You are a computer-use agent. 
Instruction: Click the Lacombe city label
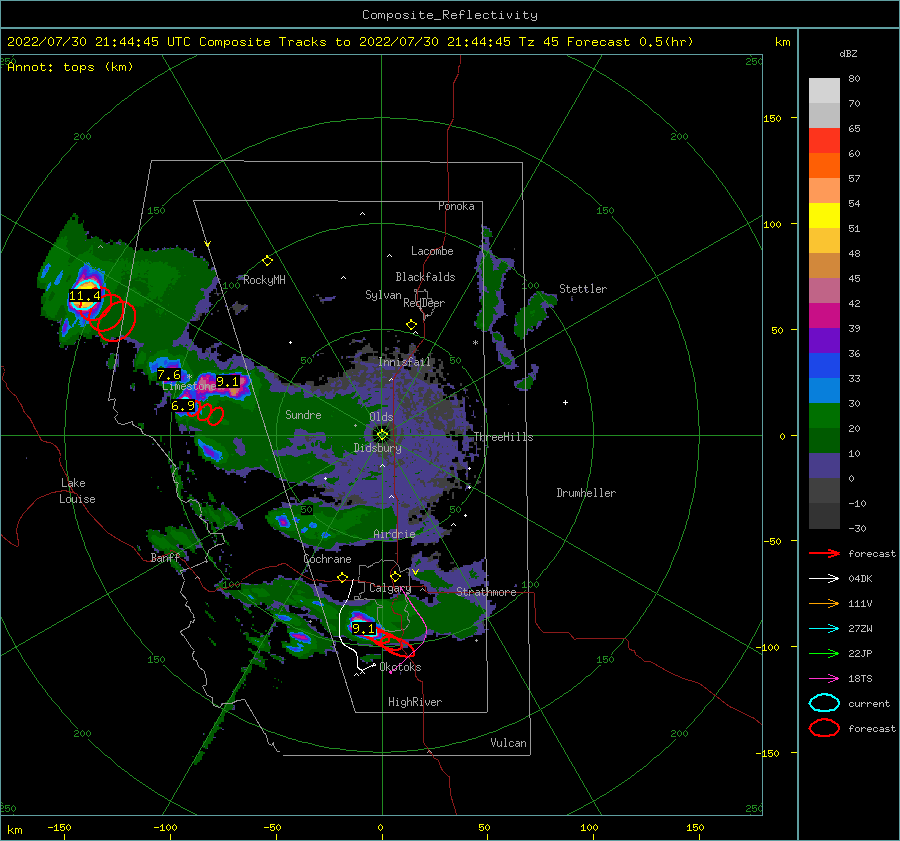point(432,251)
